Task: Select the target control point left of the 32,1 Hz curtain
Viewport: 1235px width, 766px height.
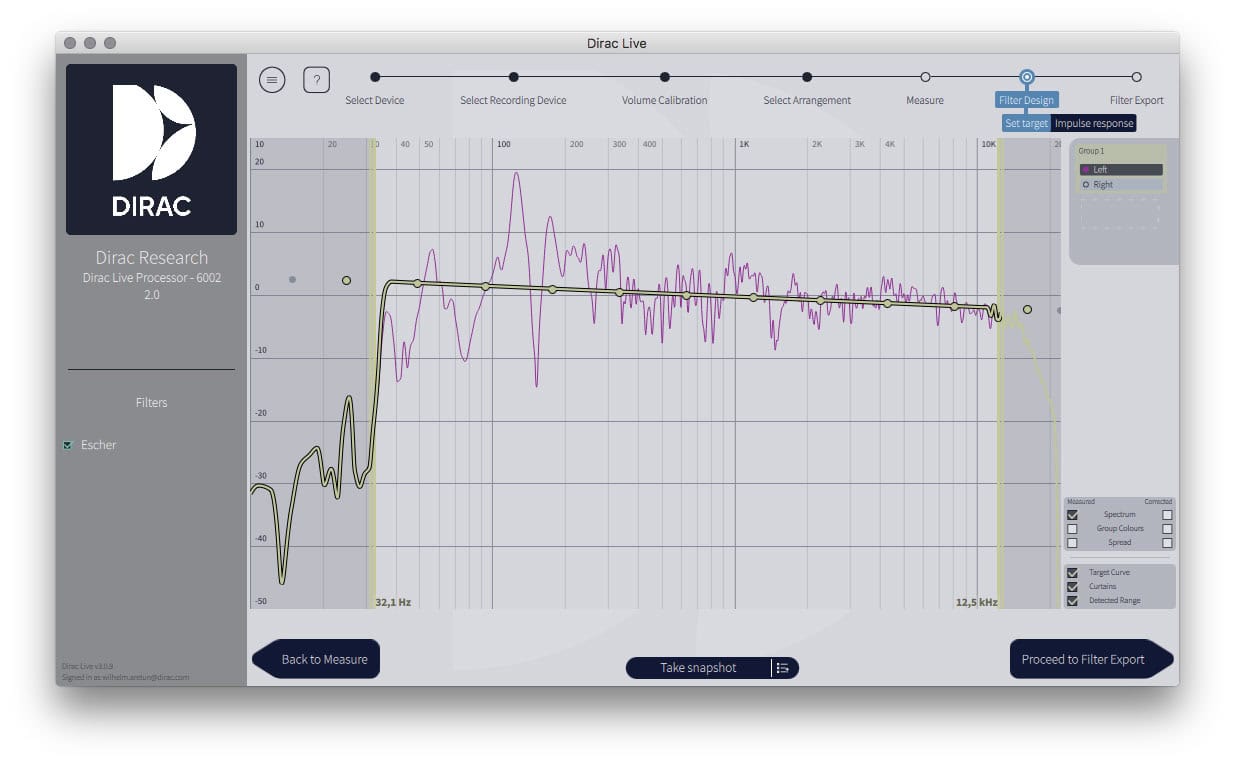Action: point(346,281)
